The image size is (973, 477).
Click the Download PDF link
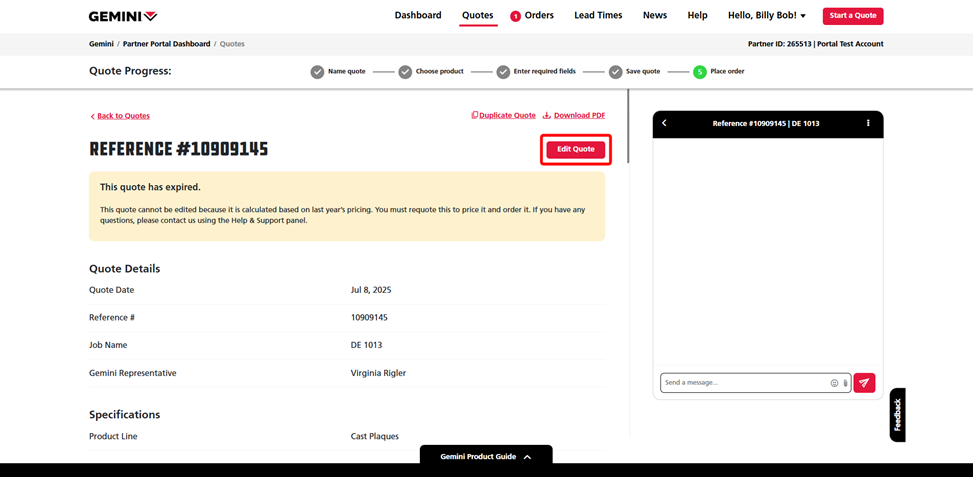point(574,116)
